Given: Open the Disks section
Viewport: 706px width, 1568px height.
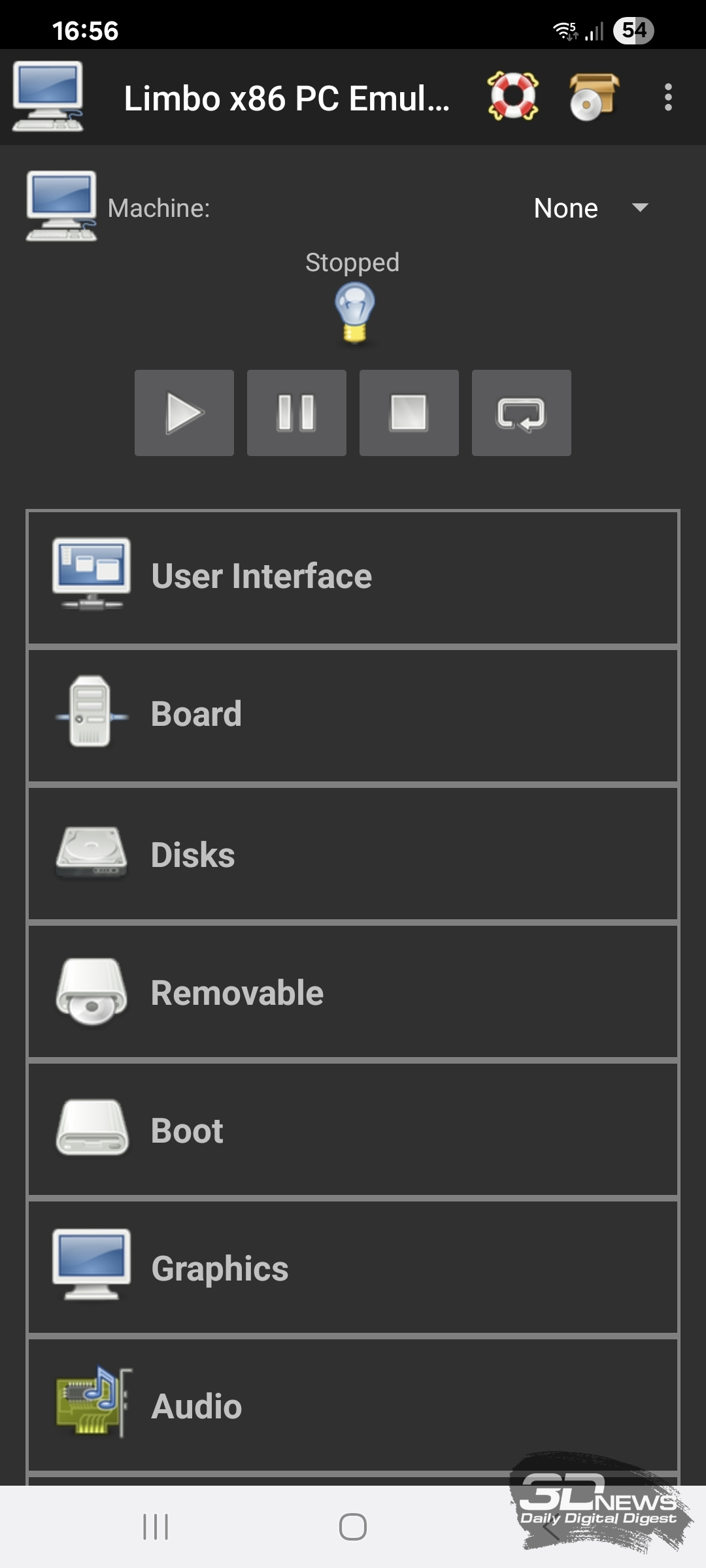Looking at the screenshot, I should pyautogui.click(x=353, y=855).
